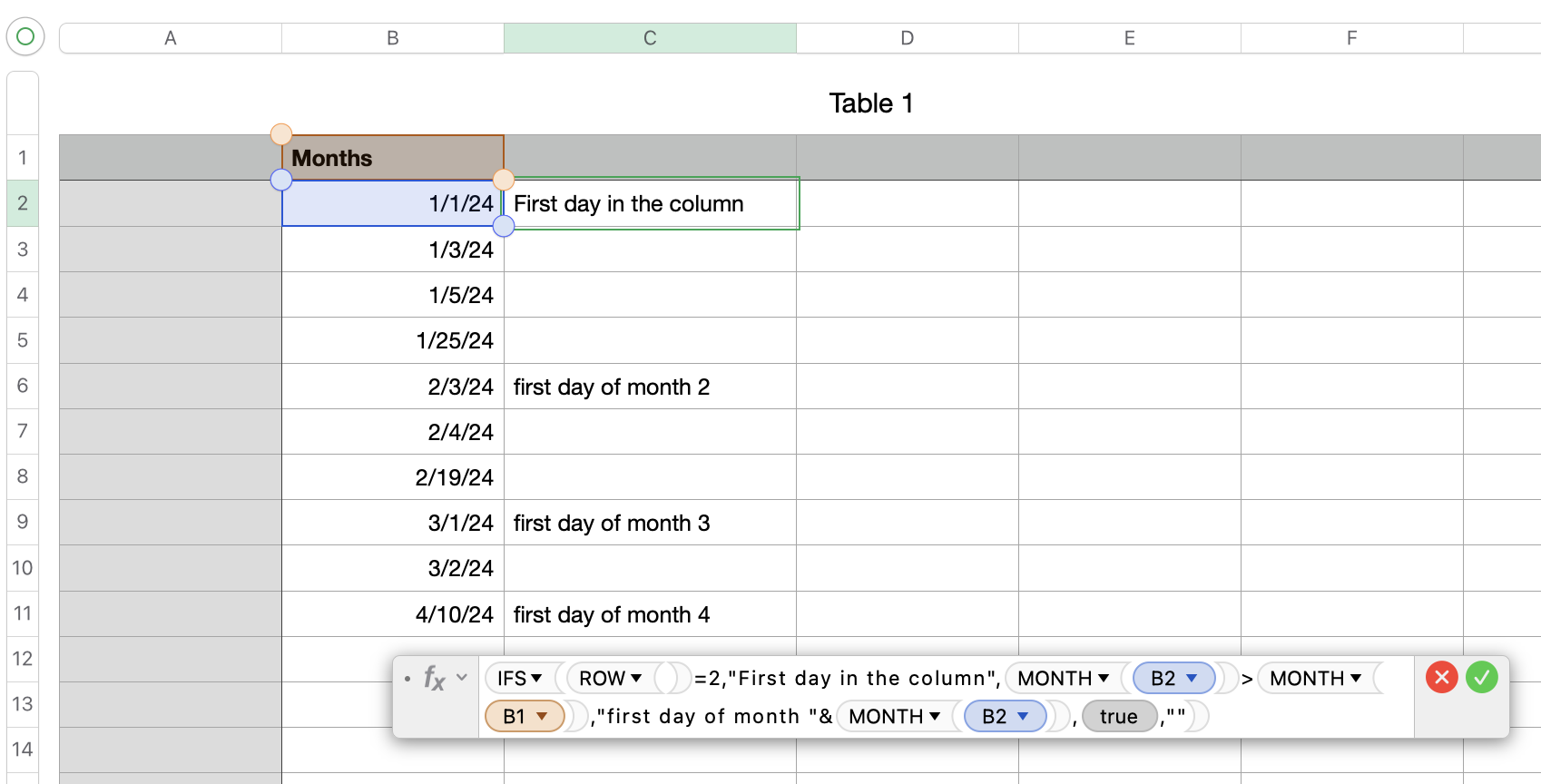The image size is (1541, 784).
Task: Click the Months header cell
Action: [392, 158]
